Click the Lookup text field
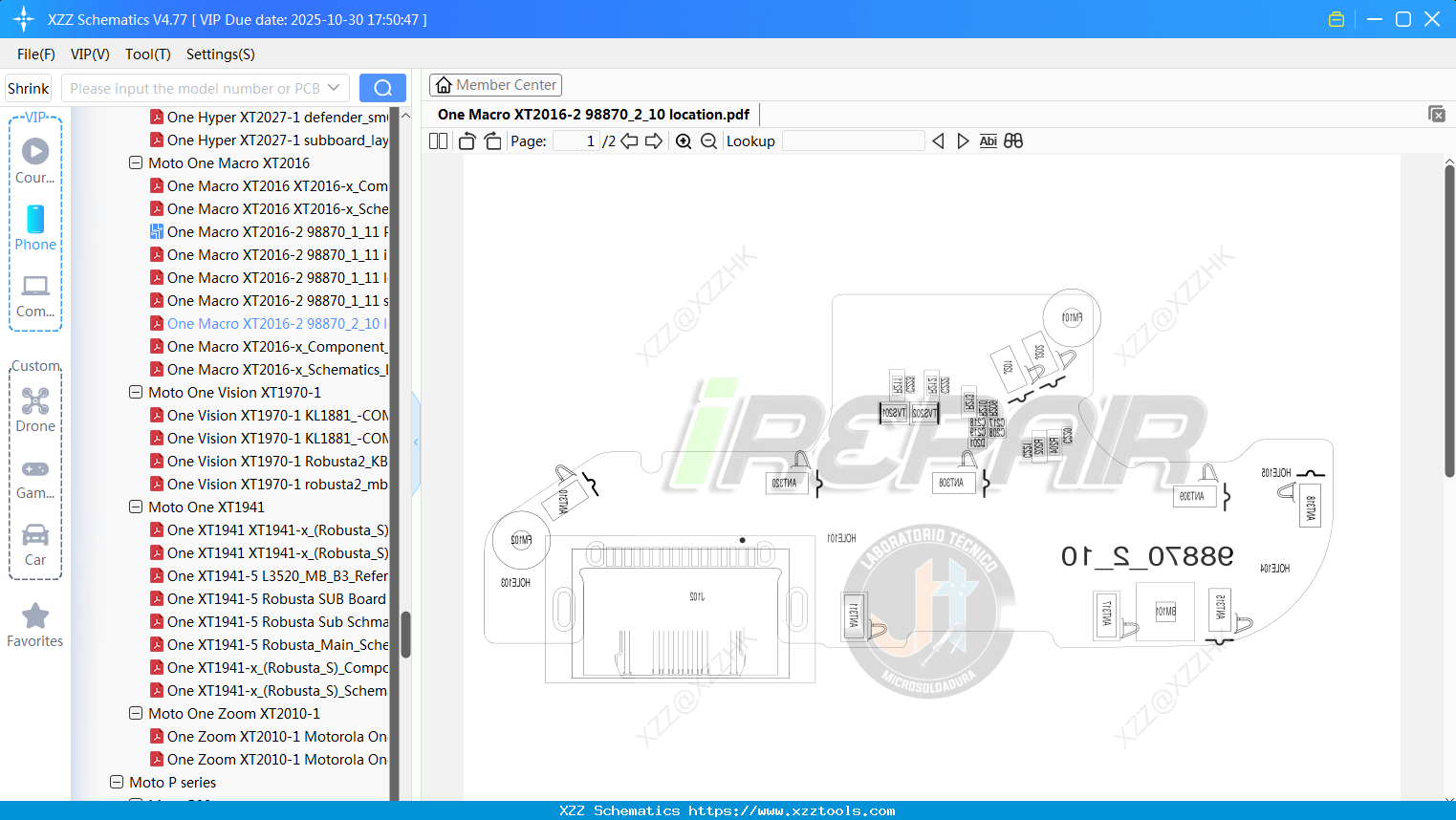 854,141
